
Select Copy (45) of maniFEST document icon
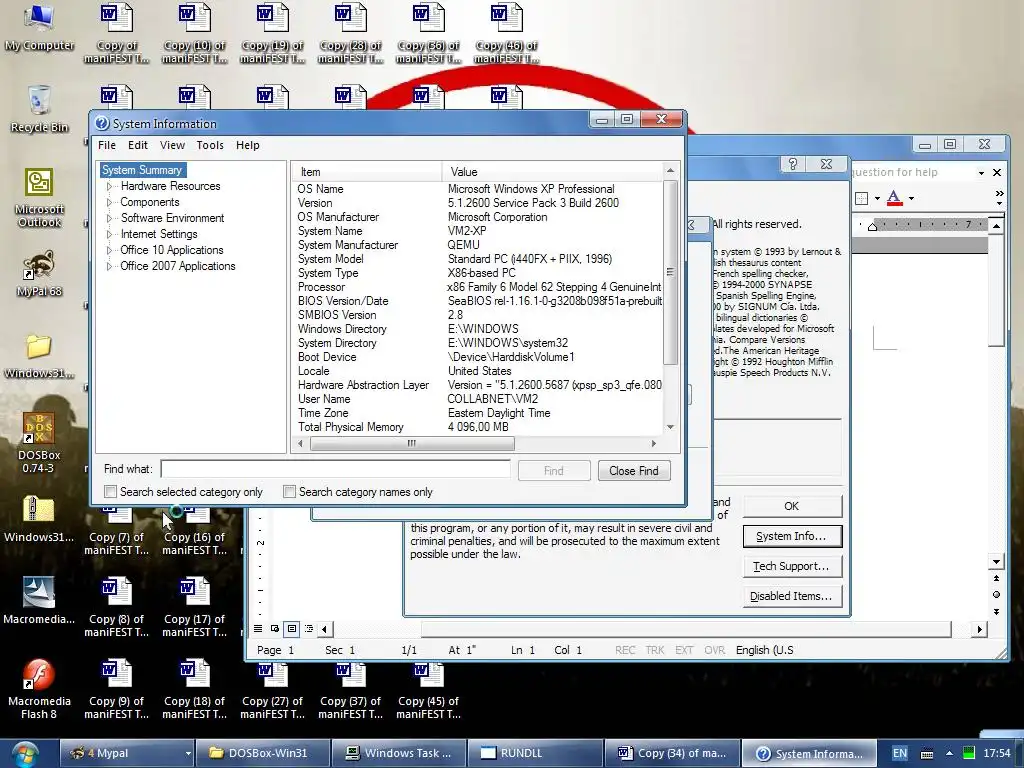point(428,688)
